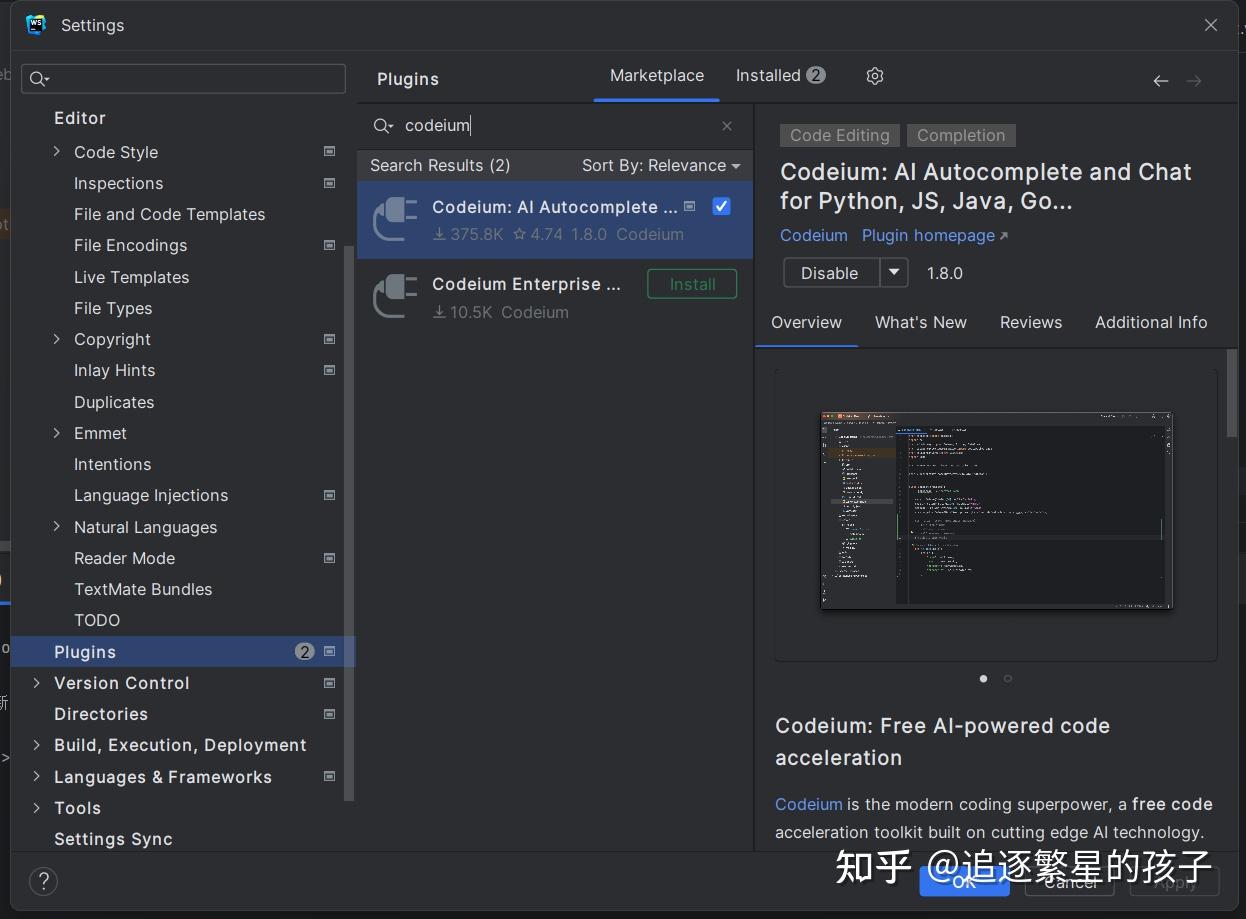The width and height of the screenshot is (1246, 919).
Task: Click project-level icon beside Reader Mode
Action: tap(329, 558)
